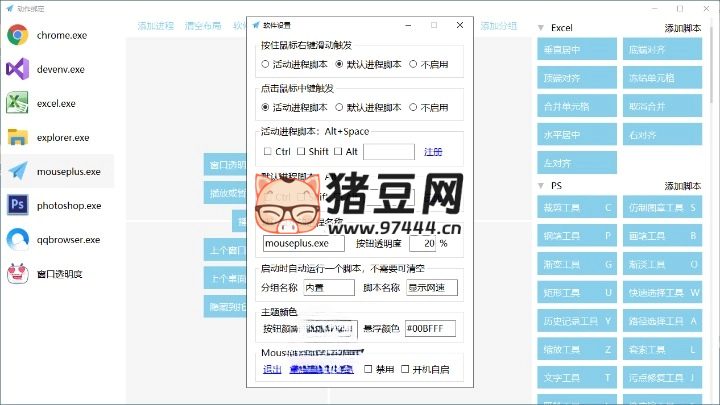
Task: Select the explorer.exe folder icon
Action: click(x=17, y=137)
